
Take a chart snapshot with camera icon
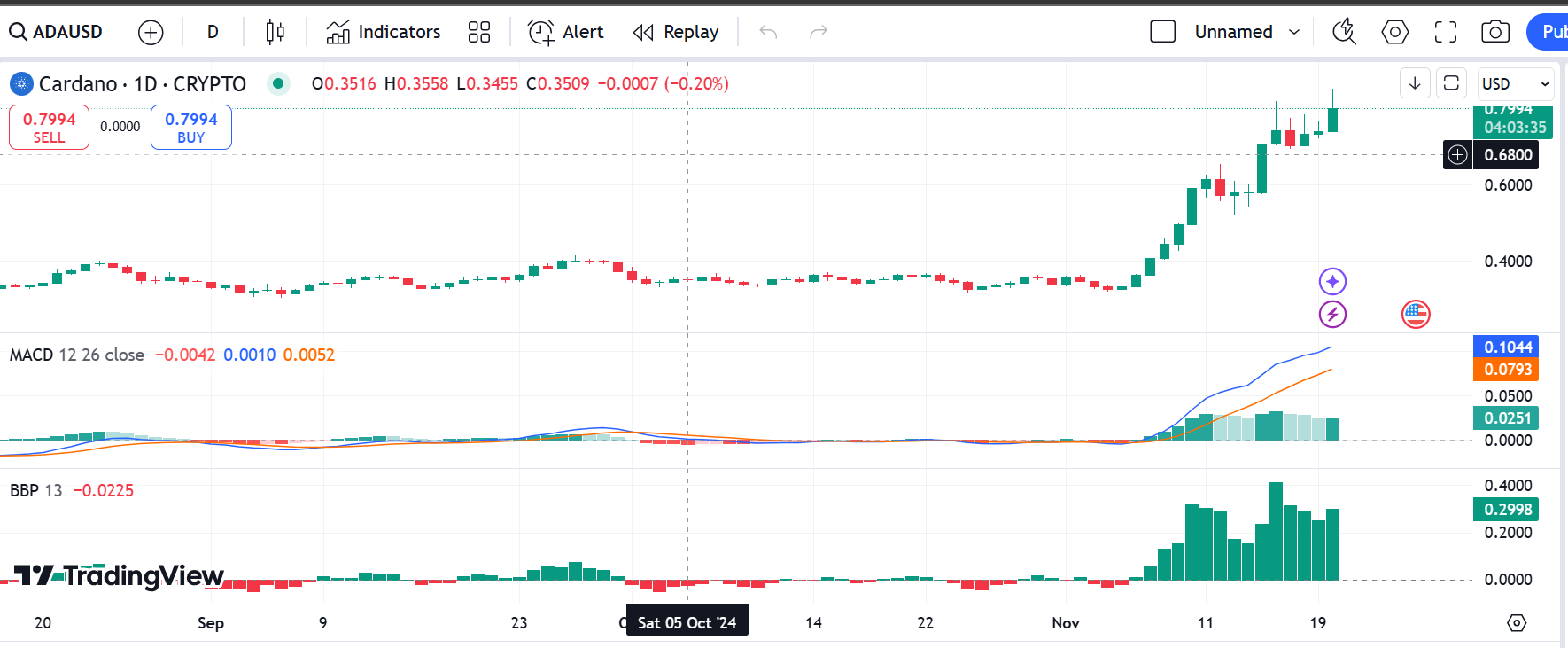(1495, 33)
